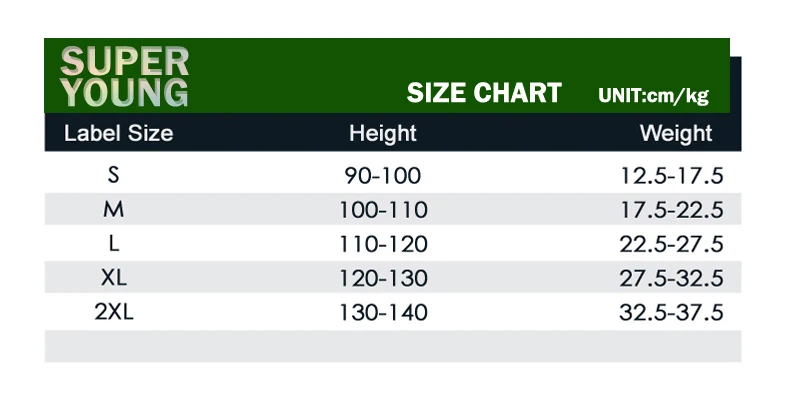Image resolution: width=792 pixels, height=402 pixels.
Task: Select the 130-140 height cell
Action: pos(383,313)
